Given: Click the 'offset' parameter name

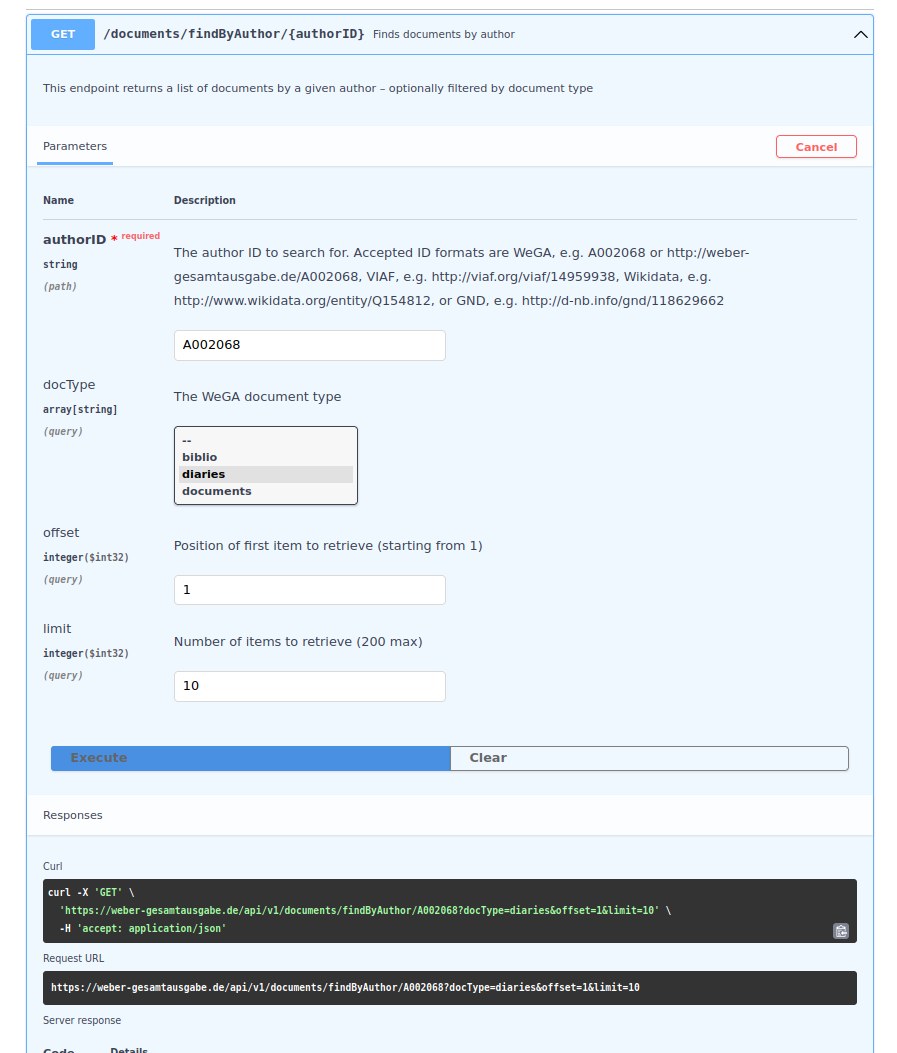Looking at the screenshot, I should click(x=61, y=533).
